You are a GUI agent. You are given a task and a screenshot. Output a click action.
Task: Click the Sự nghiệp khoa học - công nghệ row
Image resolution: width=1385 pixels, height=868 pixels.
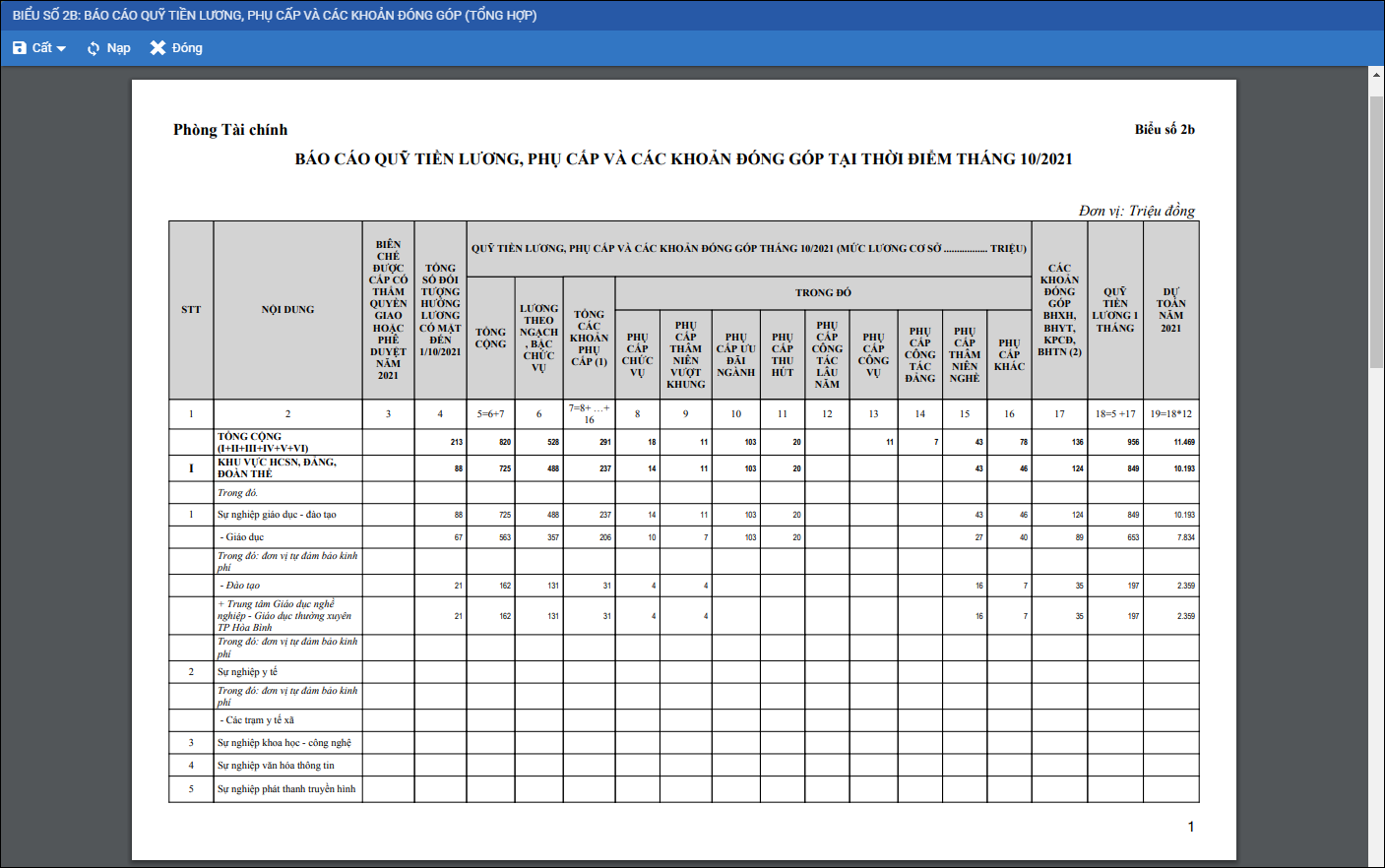point(283,743)
